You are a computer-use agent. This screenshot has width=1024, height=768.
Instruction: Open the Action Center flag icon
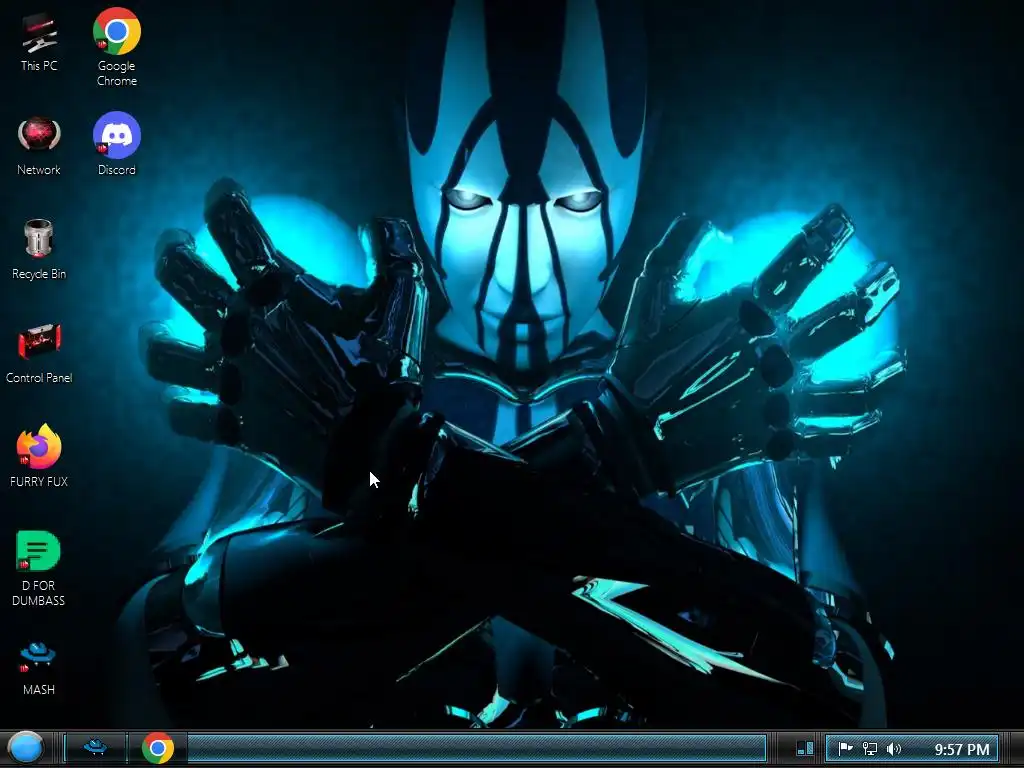click(845, 748)
